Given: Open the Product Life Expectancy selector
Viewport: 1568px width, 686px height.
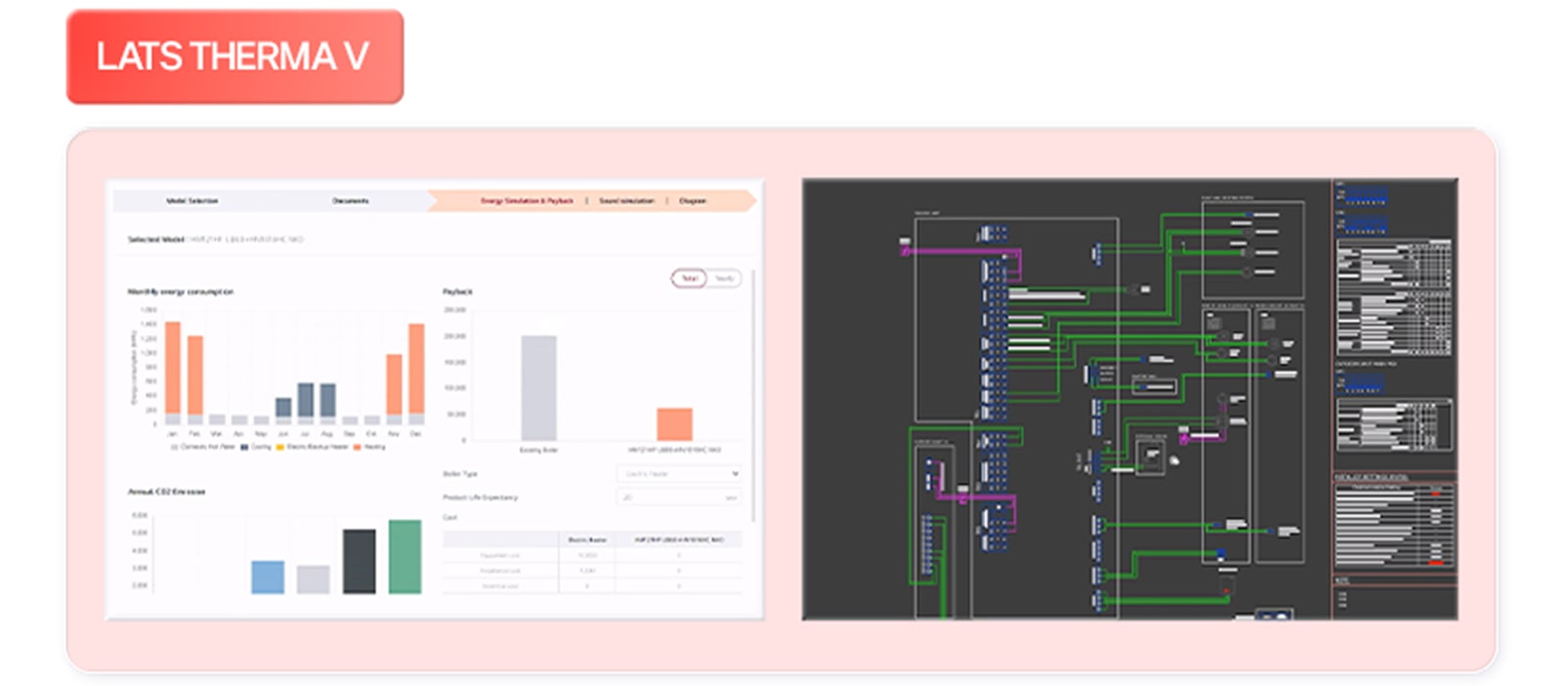Looking at the screenshot, I should (678, 498).
